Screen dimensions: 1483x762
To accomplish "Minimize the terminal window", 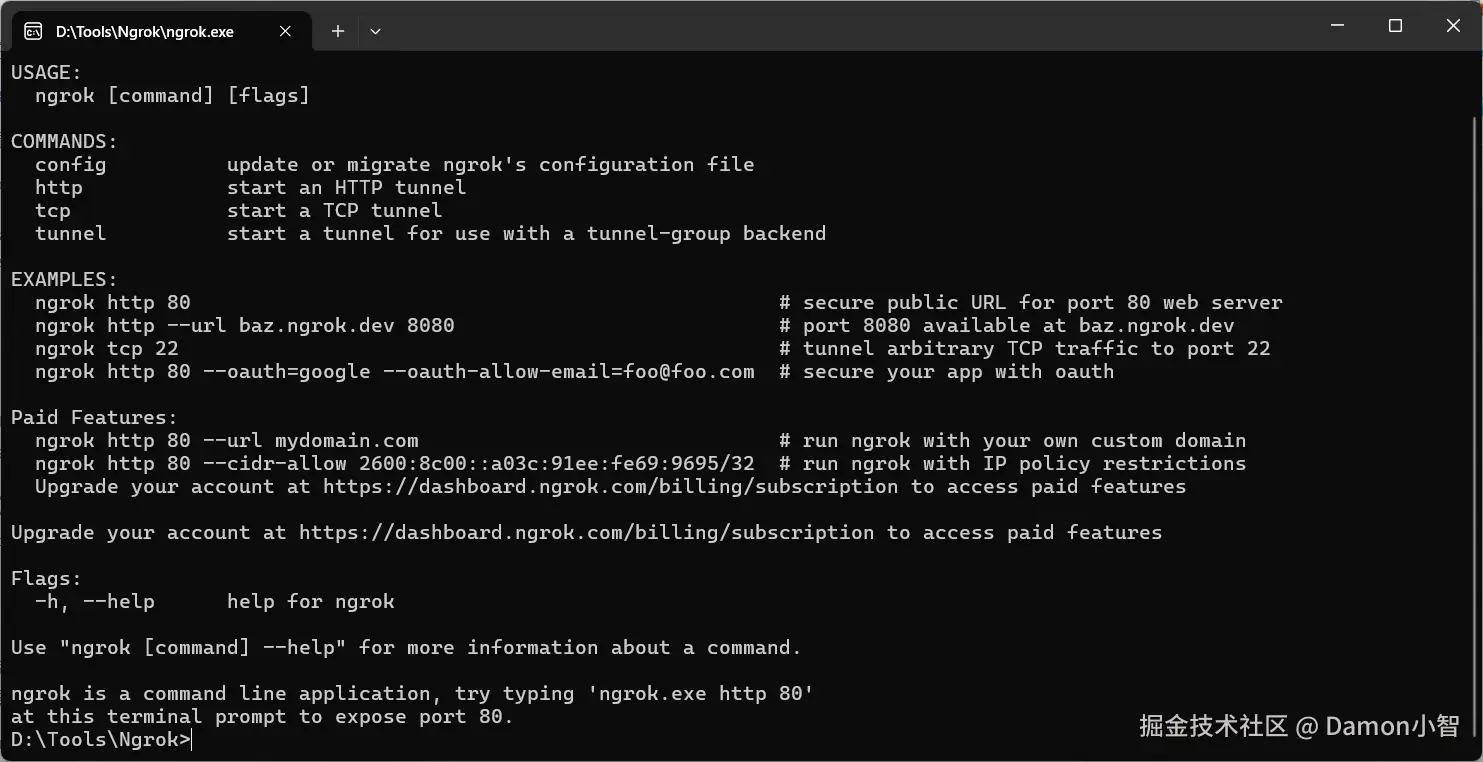I will 1337,26.
